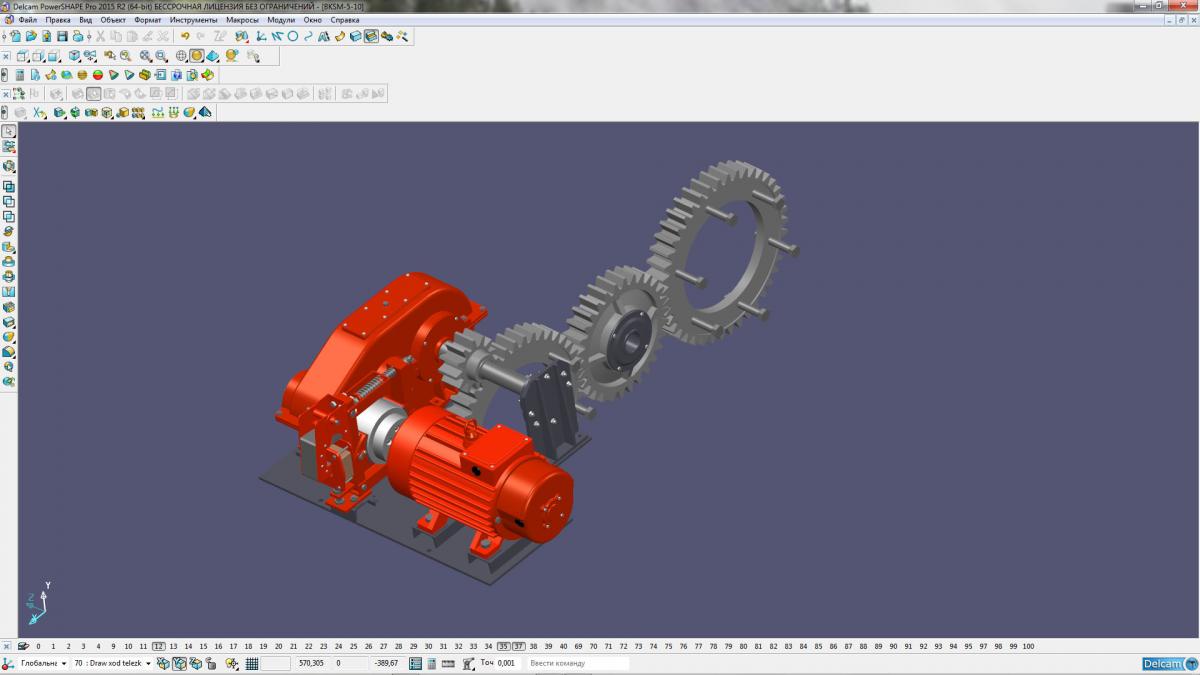
Task: Turn on level 70
Action: click(593, 646)
